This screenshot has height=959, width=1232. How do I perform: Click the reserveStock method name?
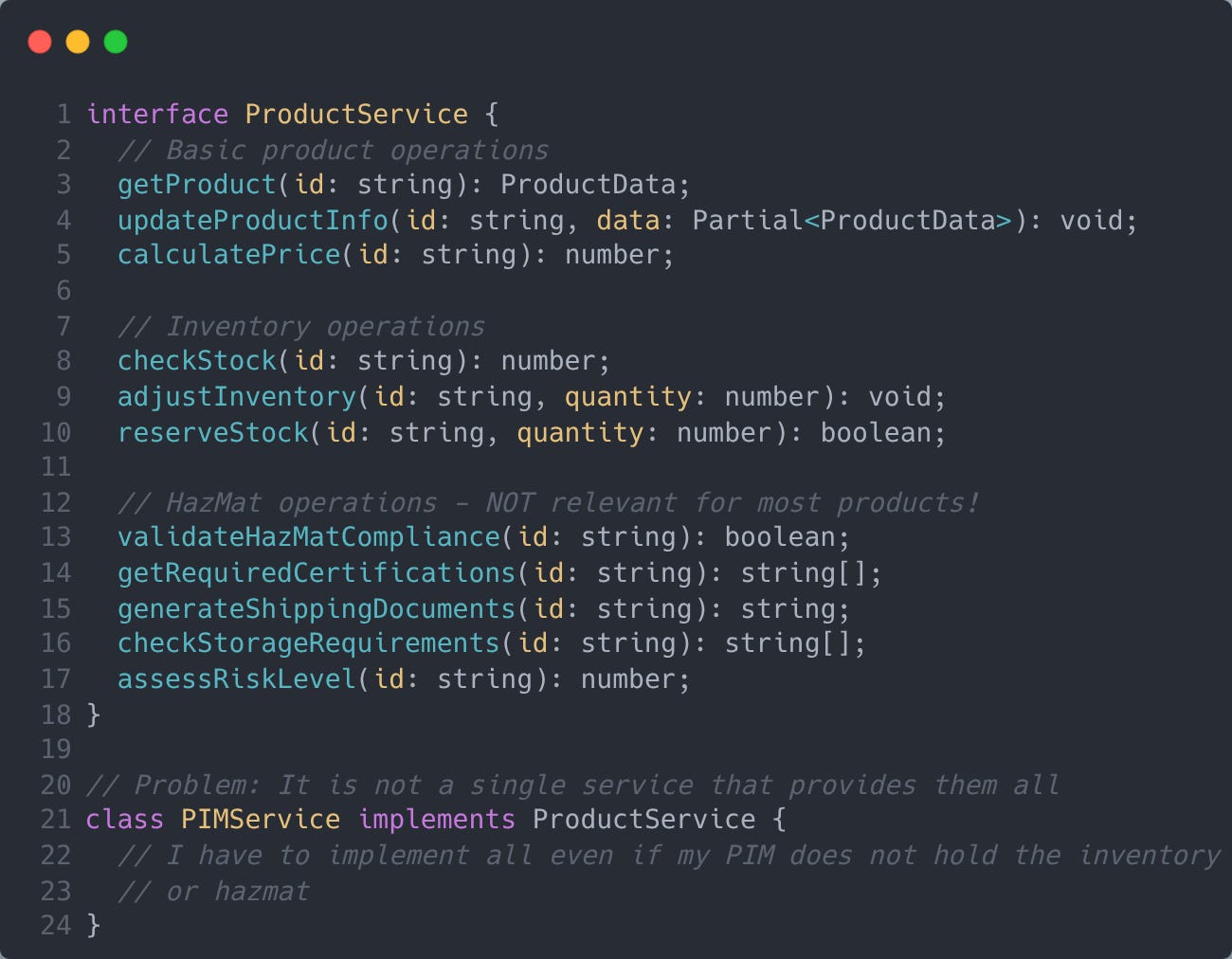coord(212,433)
